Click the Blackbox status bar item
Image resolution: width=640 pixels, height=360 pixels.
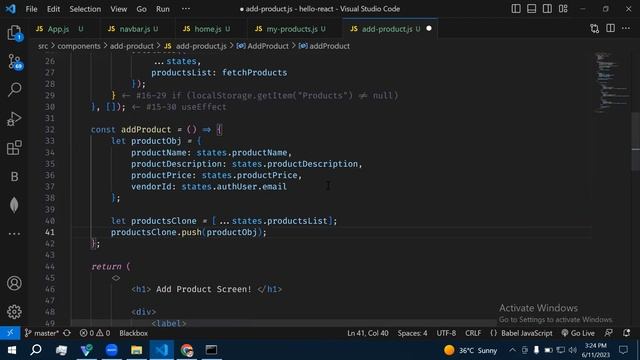tap(133, 333)
